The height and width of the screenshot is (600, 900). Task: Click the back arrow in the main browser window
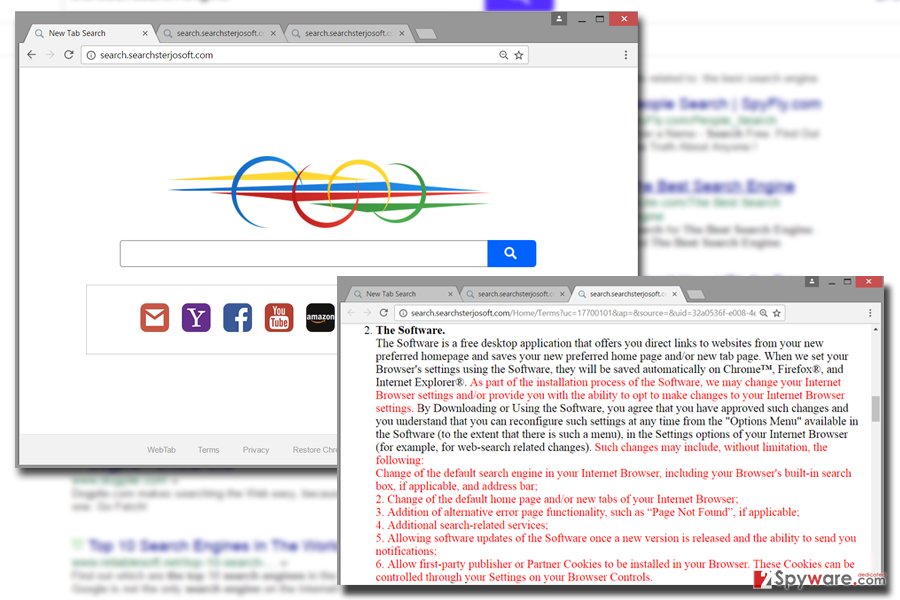pyautogui.click(x=32, y=55)
